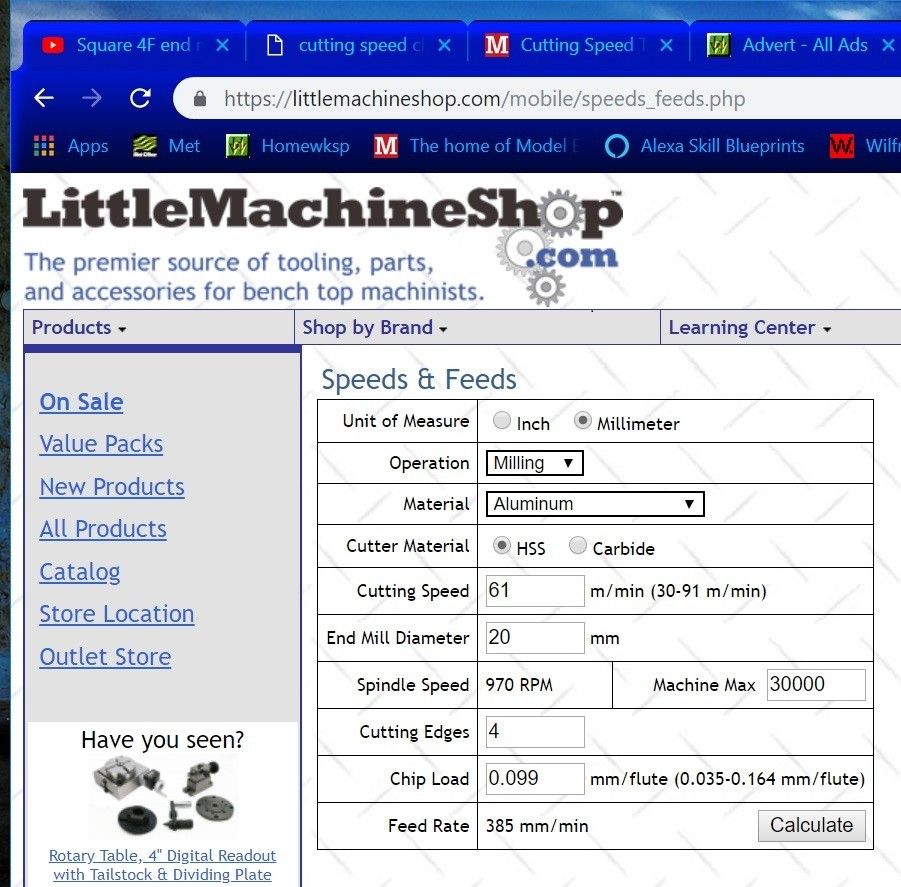
Task: Click the Speeds & Feeds heading
Action: coord(419,379)
